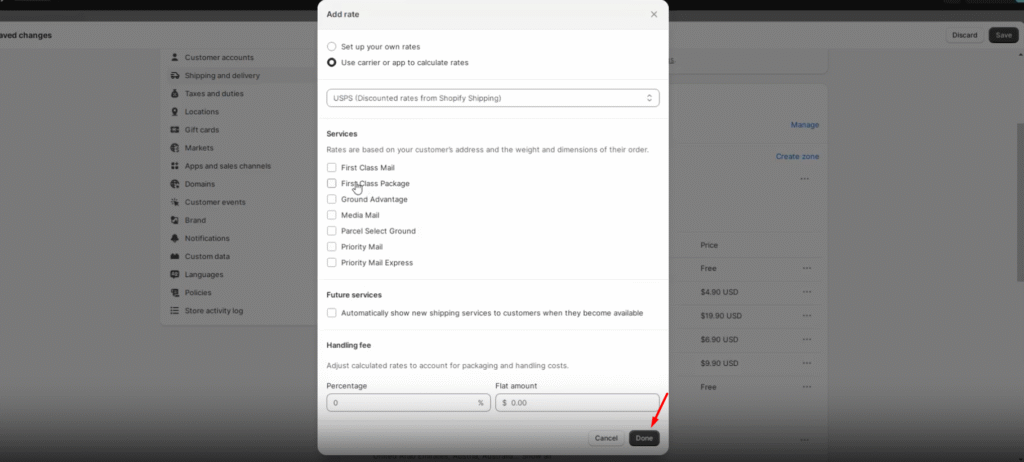The image size is (1024, 462).
Task: Check the First Class Package service
Action: [332, 184]
